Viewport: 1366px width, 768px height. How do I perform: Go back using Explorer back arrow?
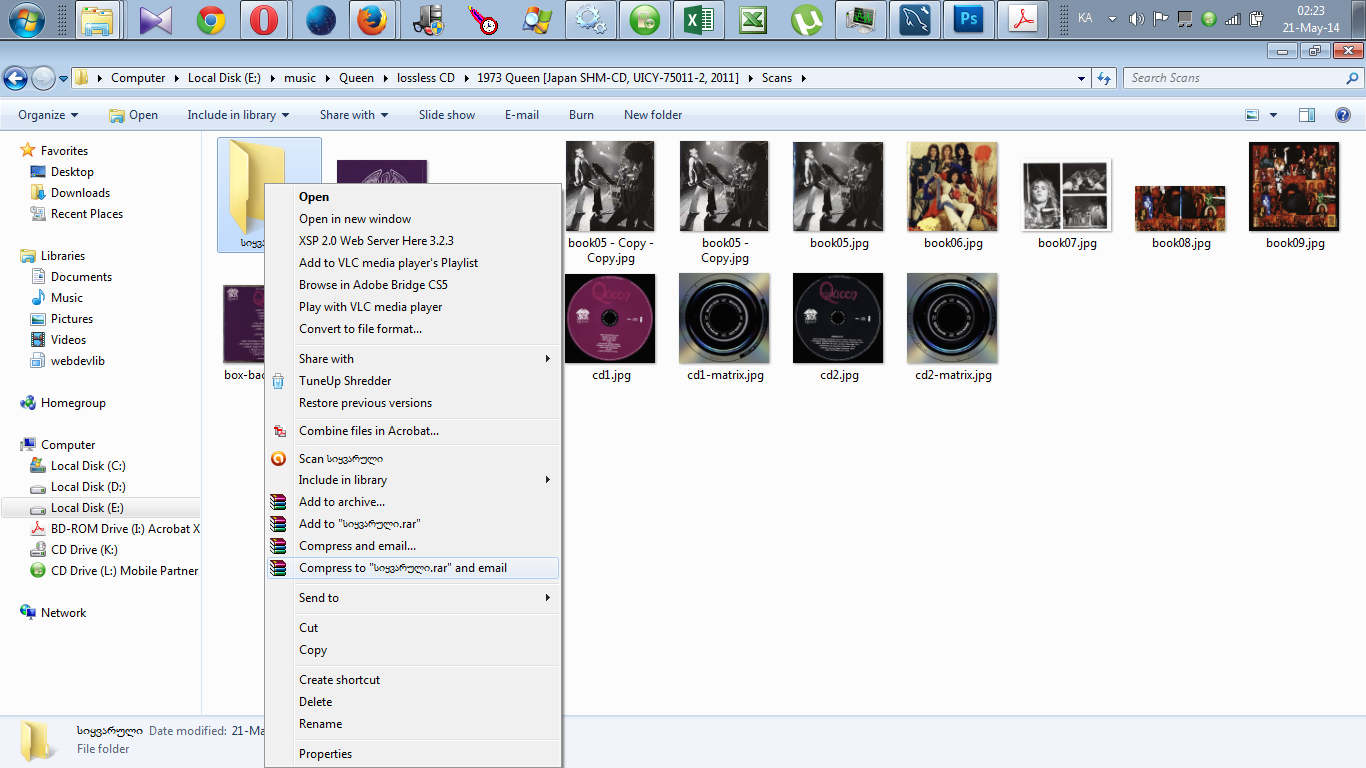point(15,78)
